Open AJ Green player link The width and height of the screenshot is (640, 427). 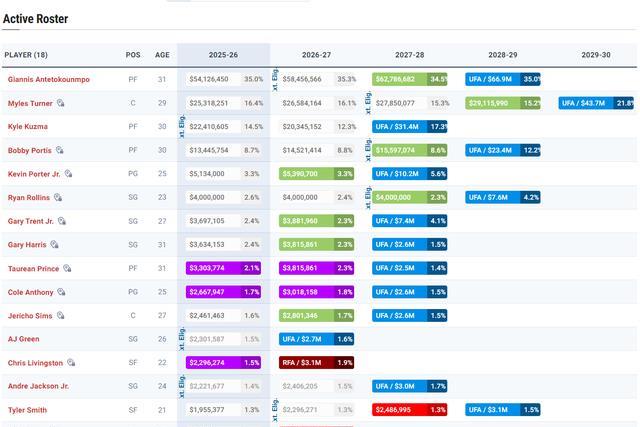pos(24,339)
